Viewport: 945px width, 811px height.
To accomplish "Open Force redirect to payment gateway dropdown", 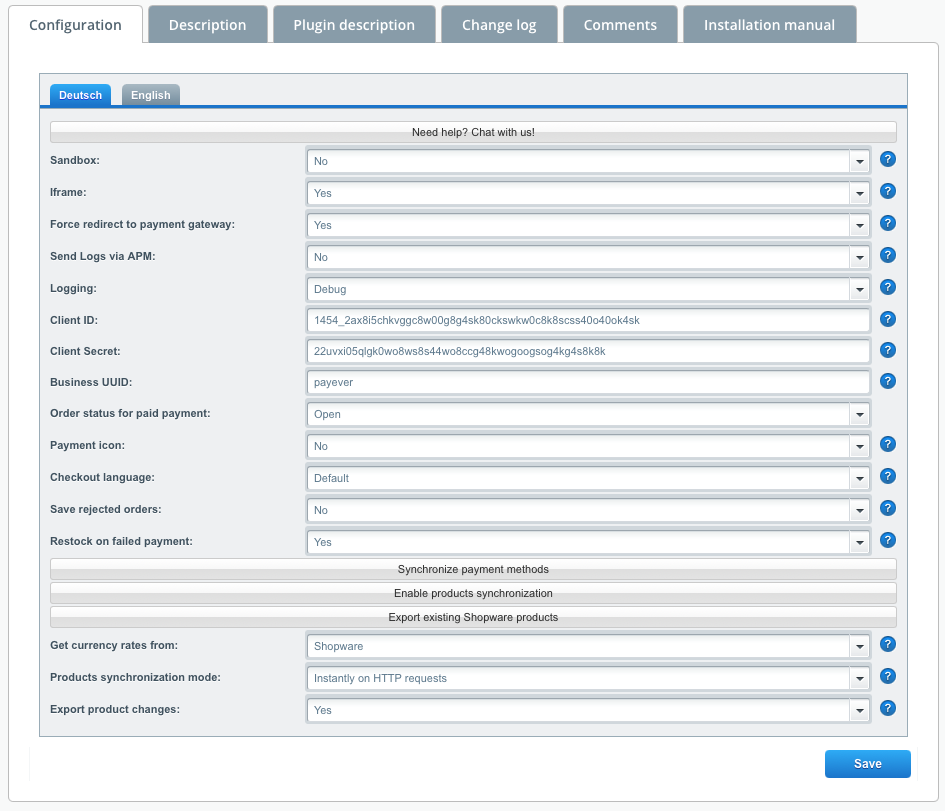I will (859, 225).
